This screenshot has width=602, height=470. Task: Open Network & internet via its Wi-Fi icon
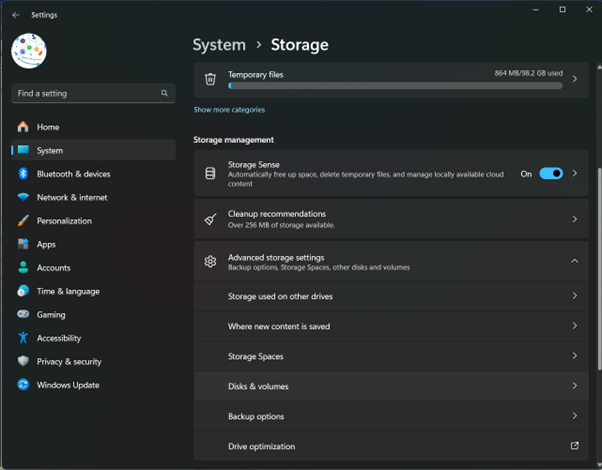point(22,197)
